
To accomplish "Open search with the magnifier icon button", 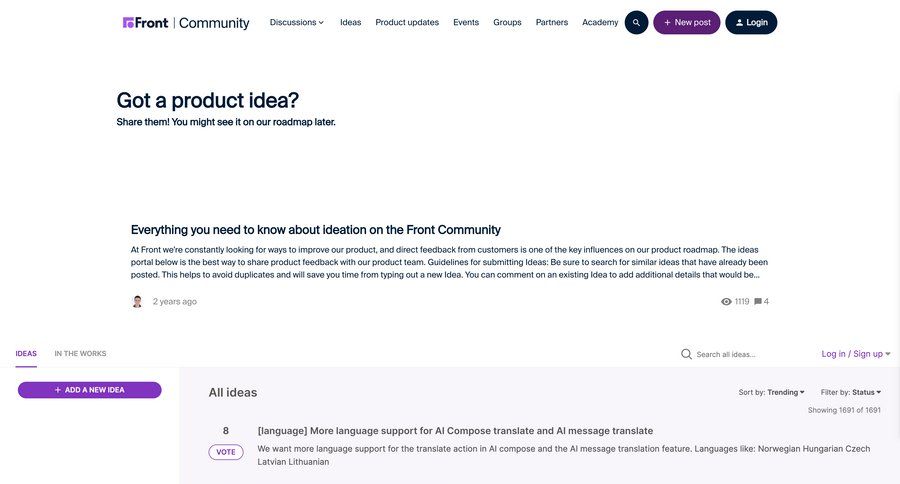I will point(636,22).
